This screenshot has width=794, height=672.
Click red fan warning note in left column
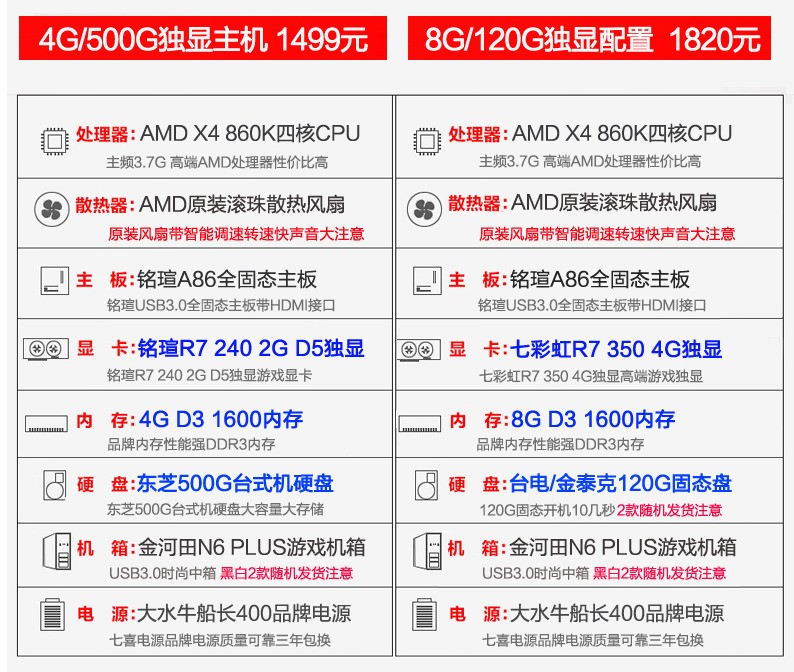click(236, 233)
